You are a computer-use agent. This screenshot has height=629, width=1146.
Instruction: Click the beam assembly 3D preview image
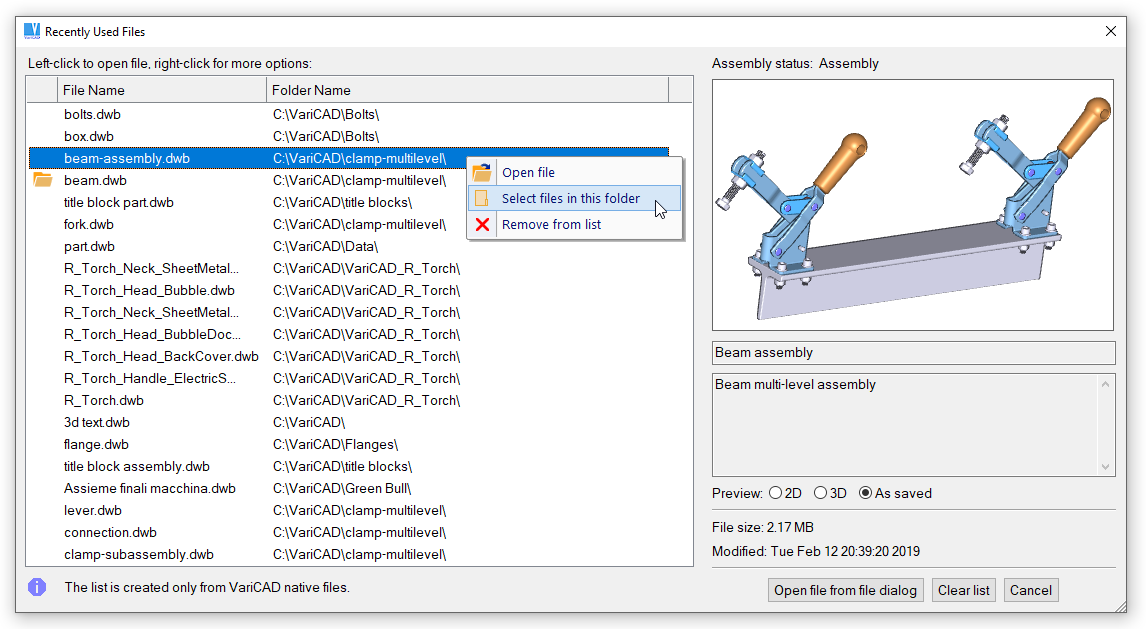click(912, 205)
